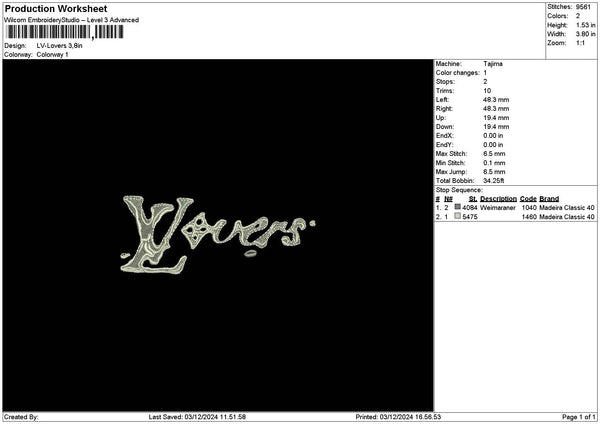Click the stitch count 5475
The image size is (600, 424).
(470, 217)
